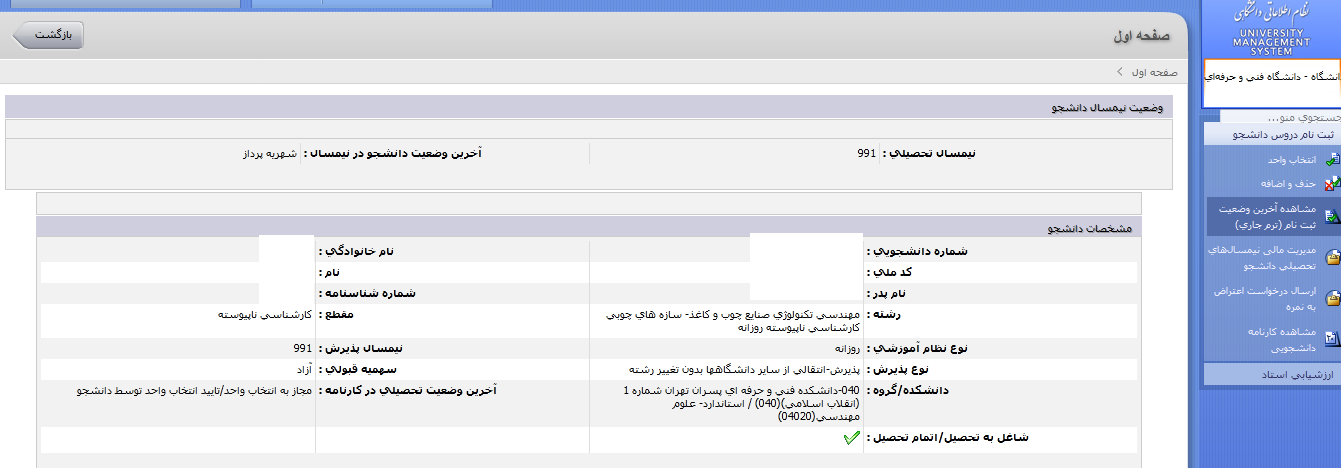This screenshot has width=1341, height=468.
Task: Click the University Management System logo
Action: coord(1271,28)
